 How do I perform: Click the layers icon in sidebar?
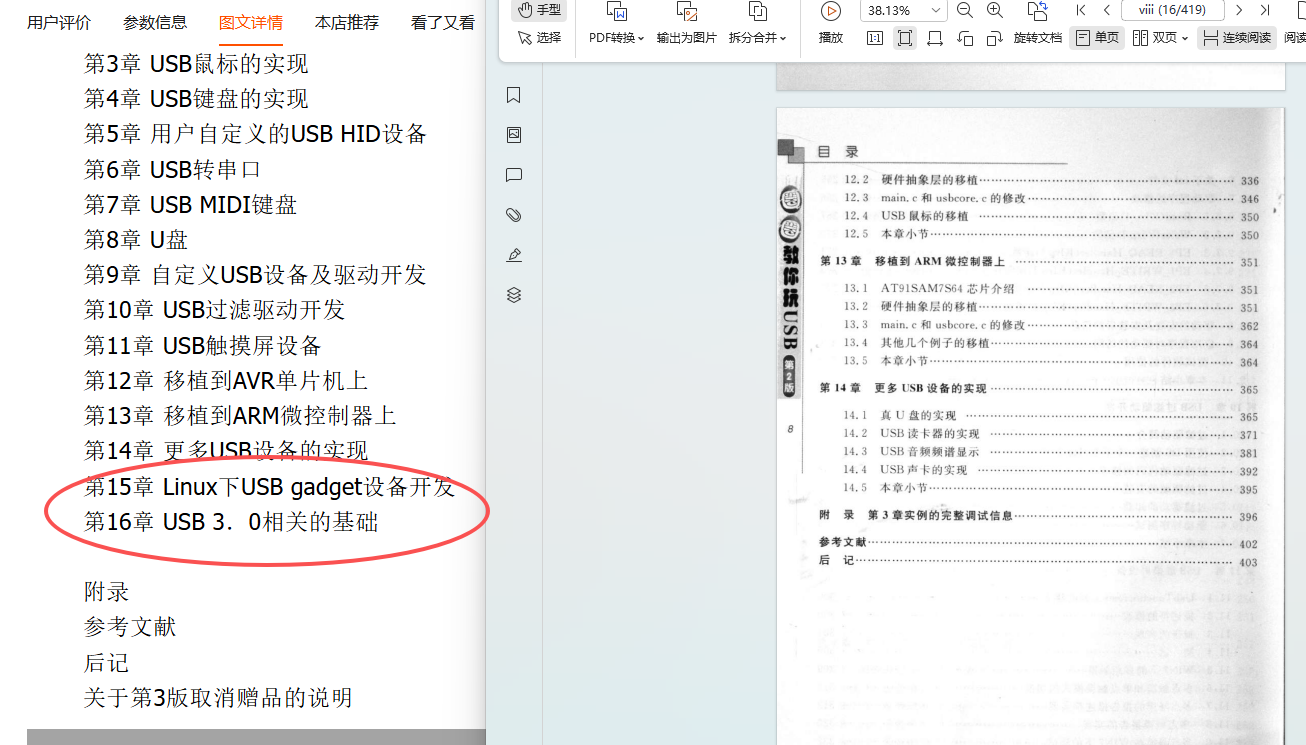(514, 295)
